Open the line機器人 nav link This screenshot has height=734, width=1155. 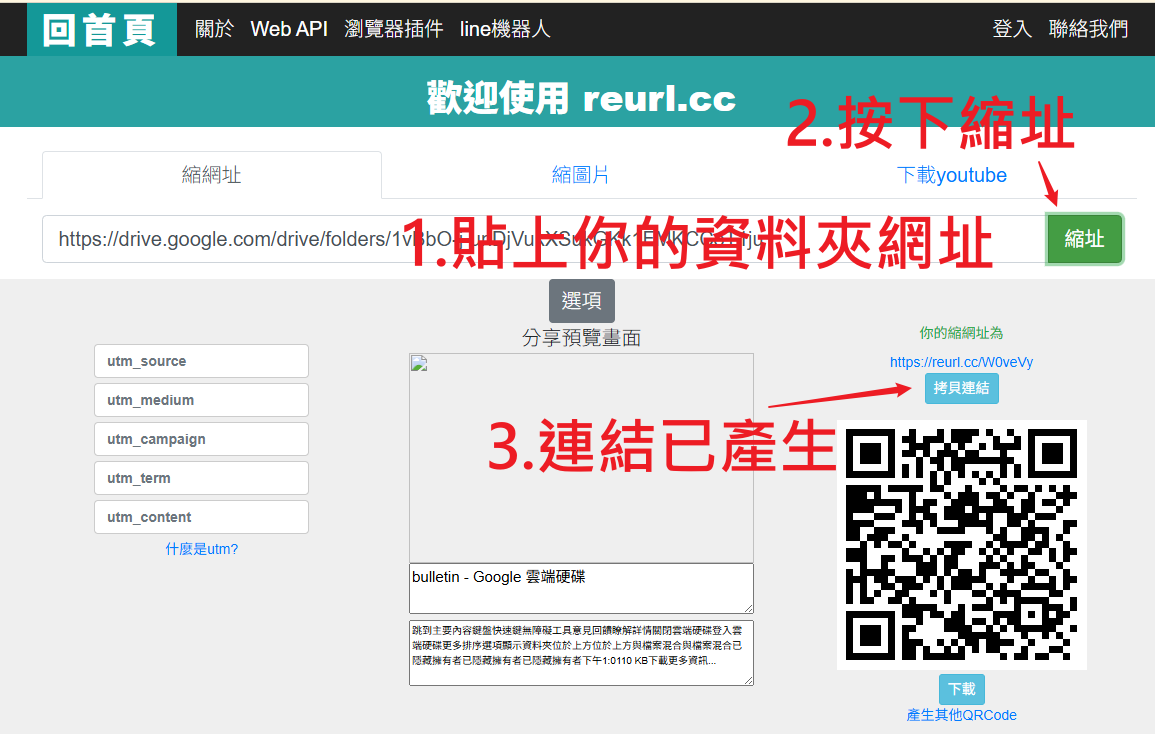[x=505, y=29]
